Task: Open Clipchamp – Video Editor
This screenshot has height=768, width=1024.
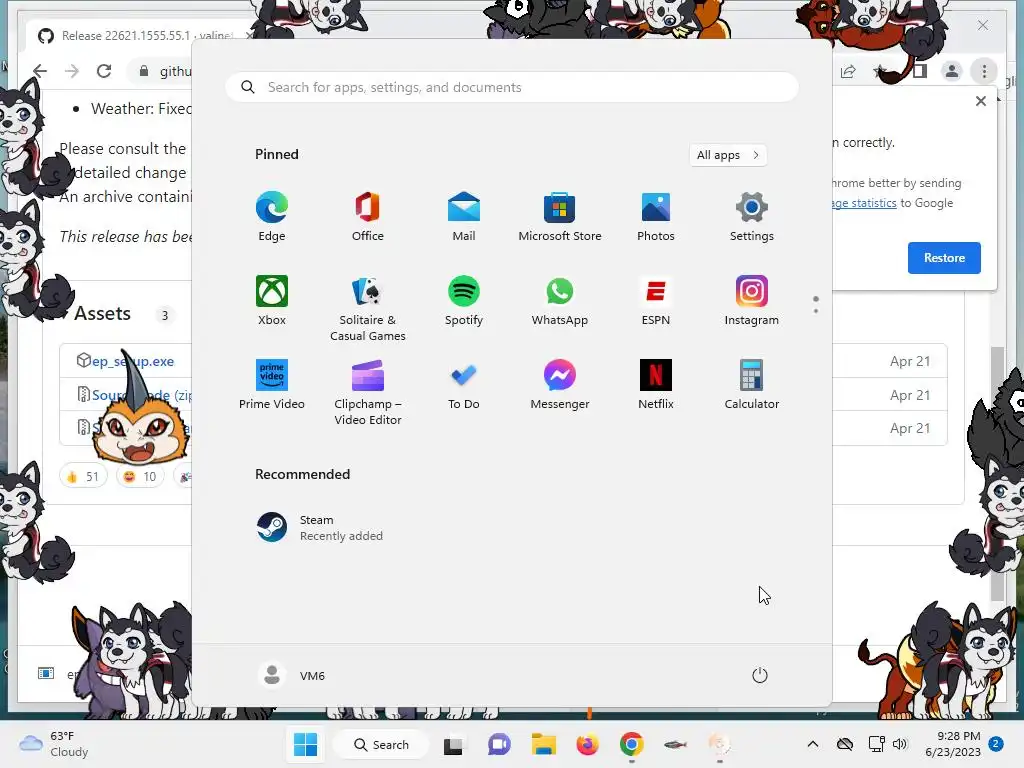Action: [x=368, y=392]
